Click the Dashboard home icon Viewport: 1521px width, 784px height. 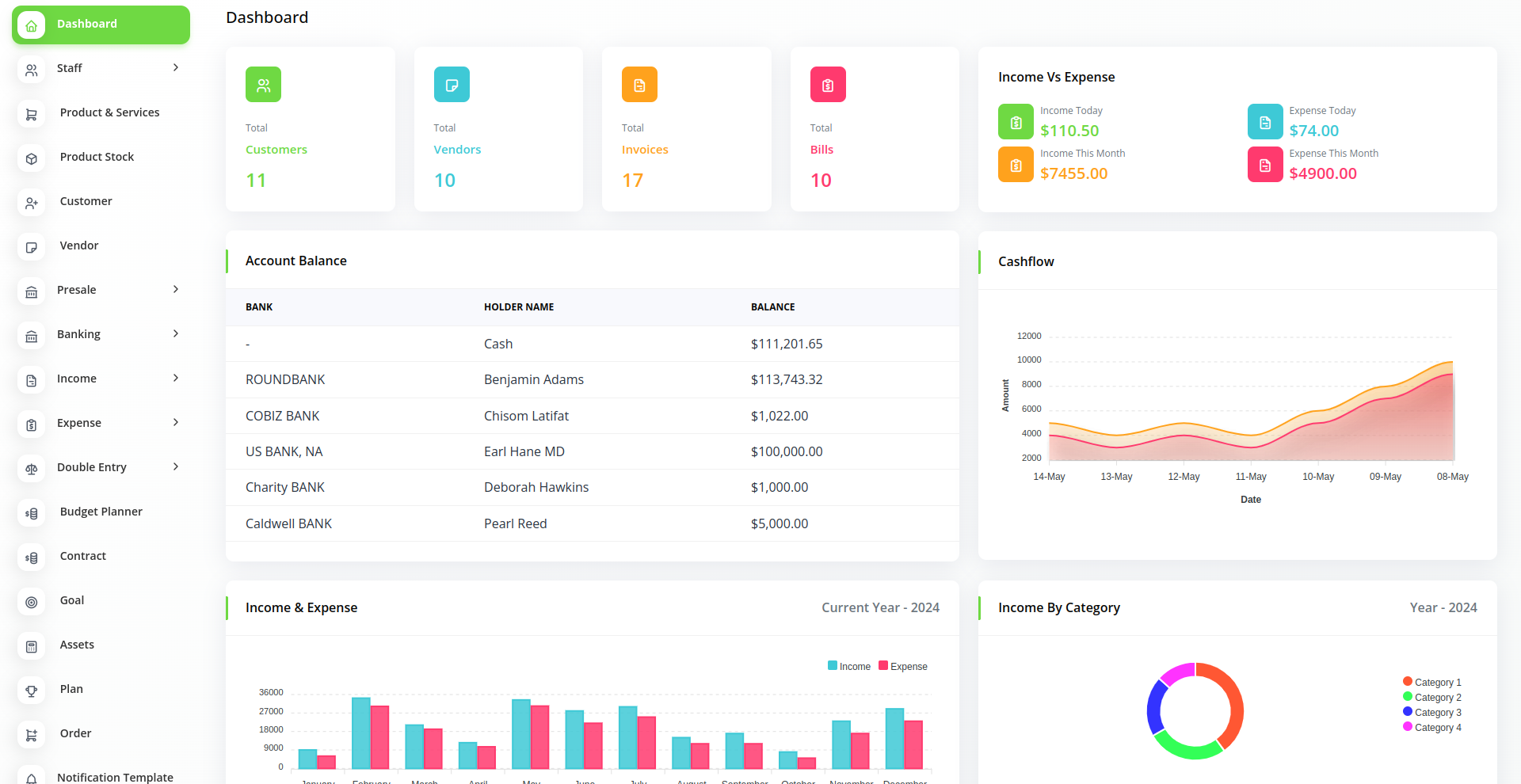pos(31,25)
